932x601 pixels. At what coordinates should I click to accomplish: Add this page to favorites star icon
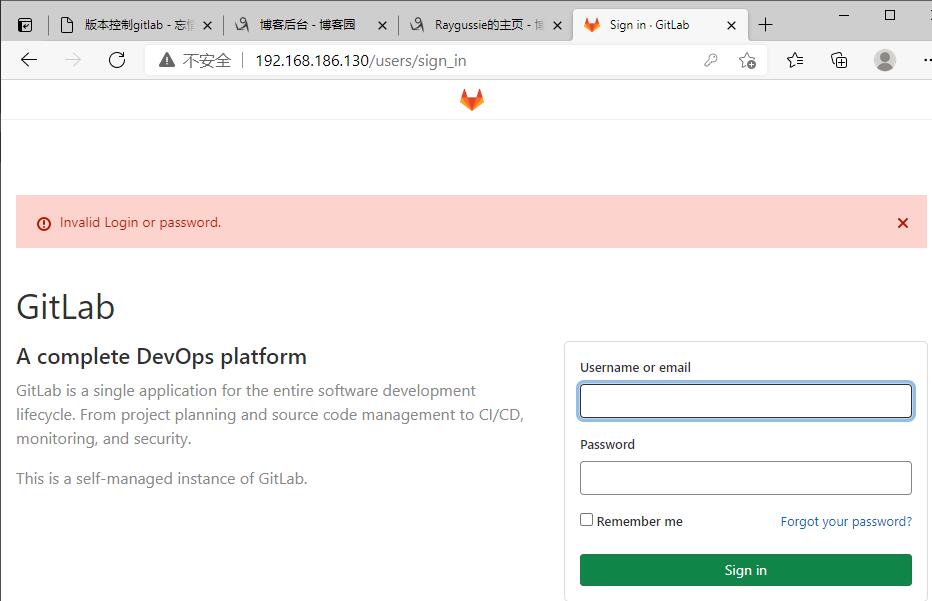(x=747, y=60)
